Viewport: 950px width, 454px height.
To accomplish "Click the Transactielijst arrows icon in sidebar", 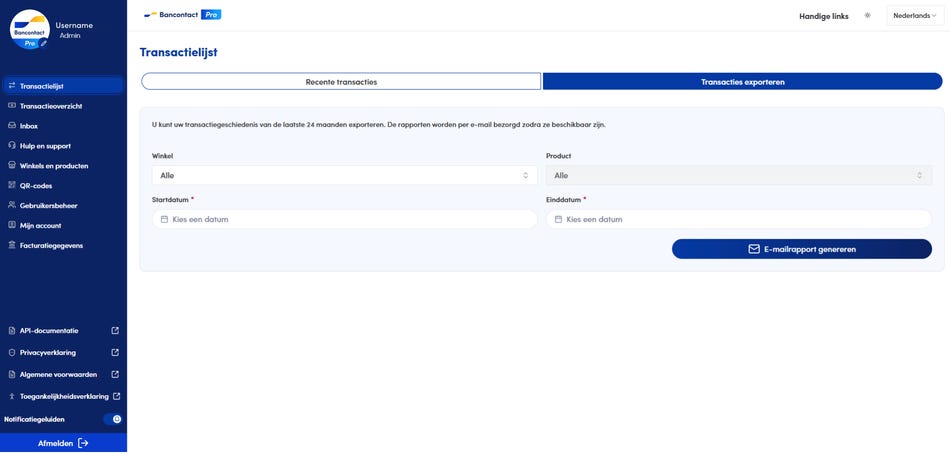I will tap(12, 86).
